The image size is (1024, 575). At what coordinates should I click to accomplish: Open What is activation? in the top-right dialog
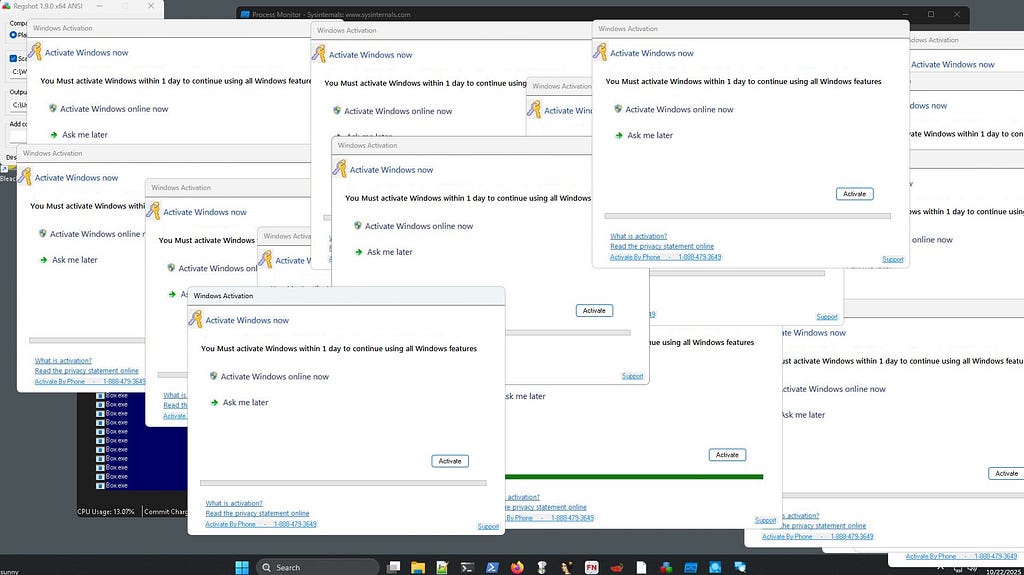tap(639, 236)
